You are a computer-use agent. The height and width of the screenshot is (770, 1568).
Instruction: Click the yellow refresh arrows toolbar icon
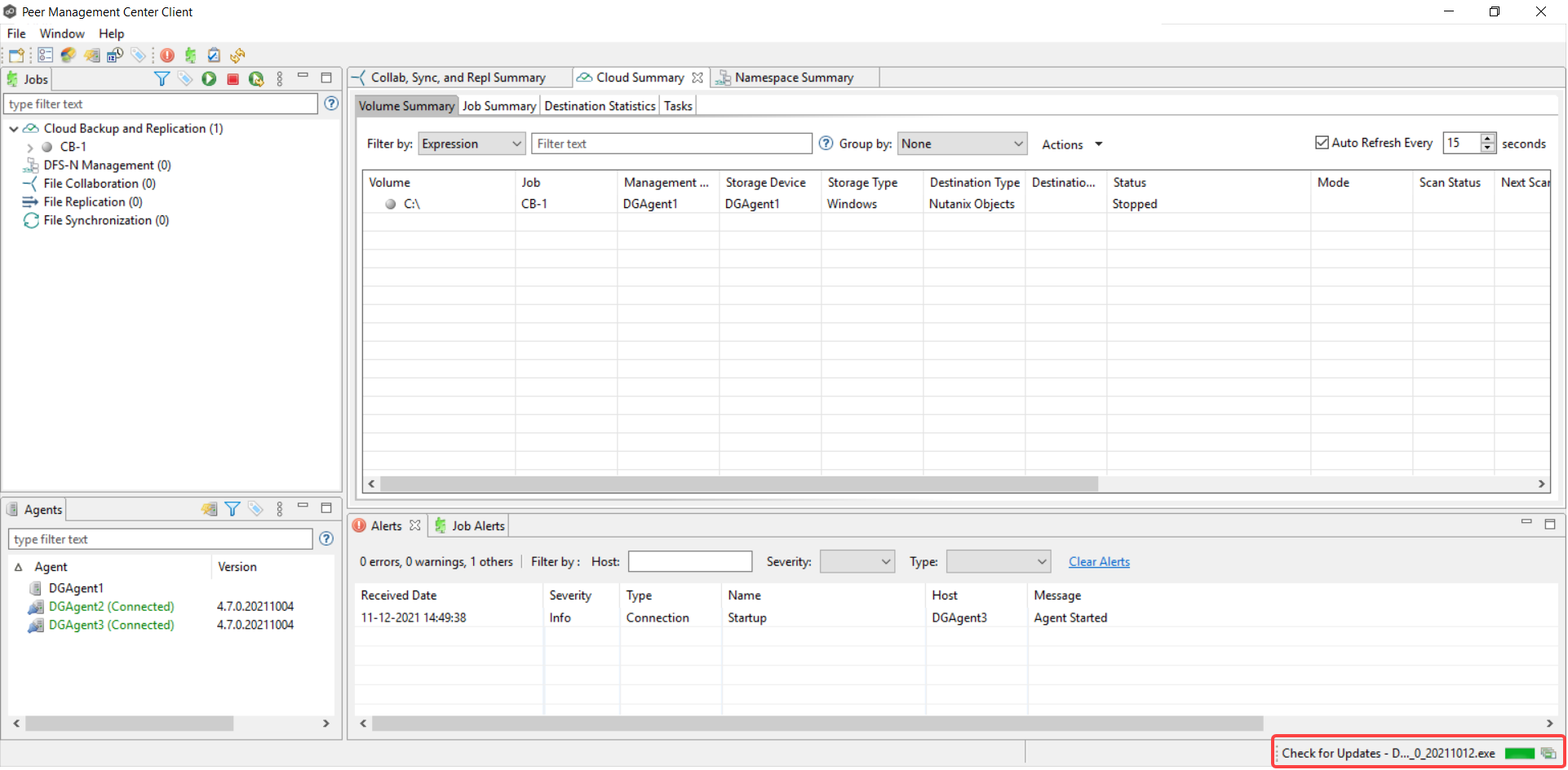tap(237, 55)
